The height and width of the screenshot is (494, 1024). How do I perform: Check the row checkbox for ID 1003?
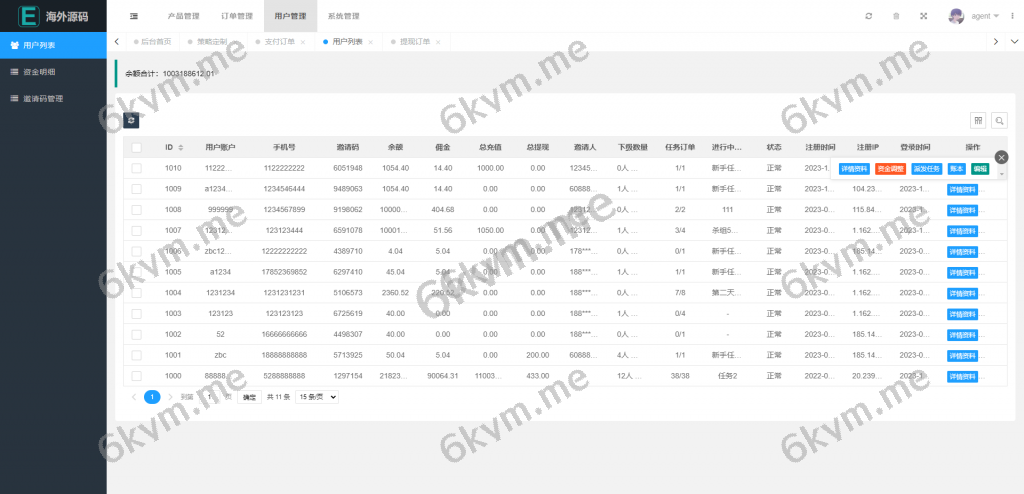136,314
